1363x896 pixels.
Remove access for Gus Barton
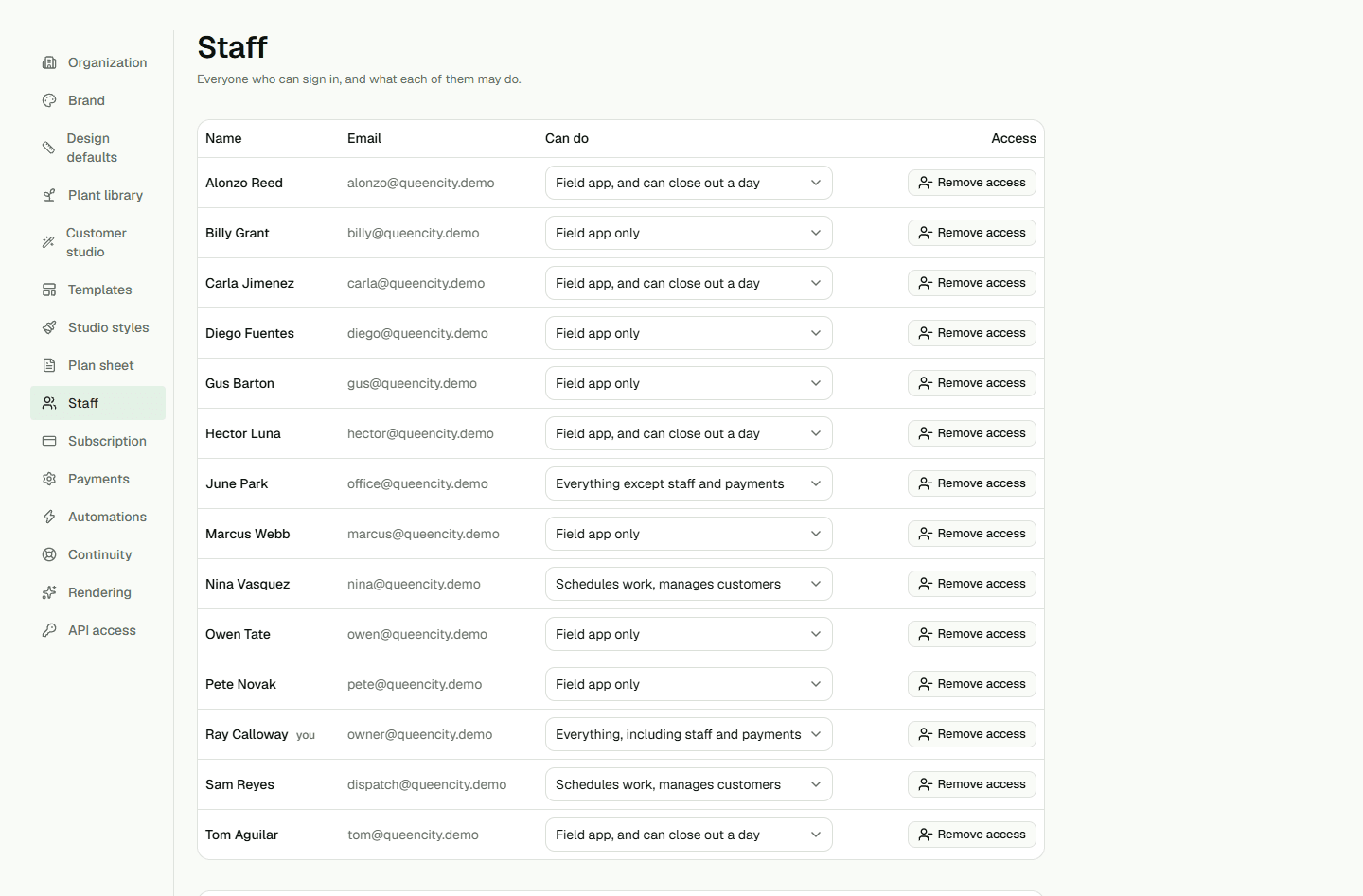point(972,383)
